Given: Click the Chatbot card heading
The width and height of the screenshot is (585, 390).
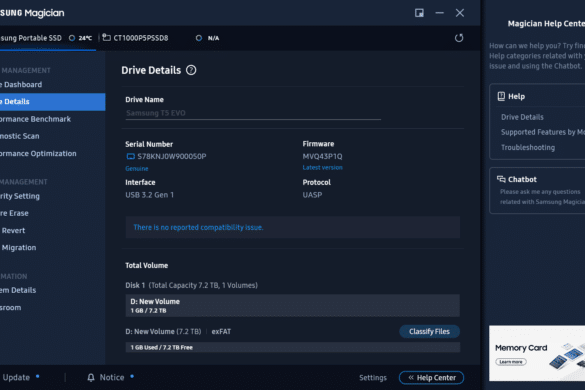Looking at the screenshot, I should [x=522, y=180].
